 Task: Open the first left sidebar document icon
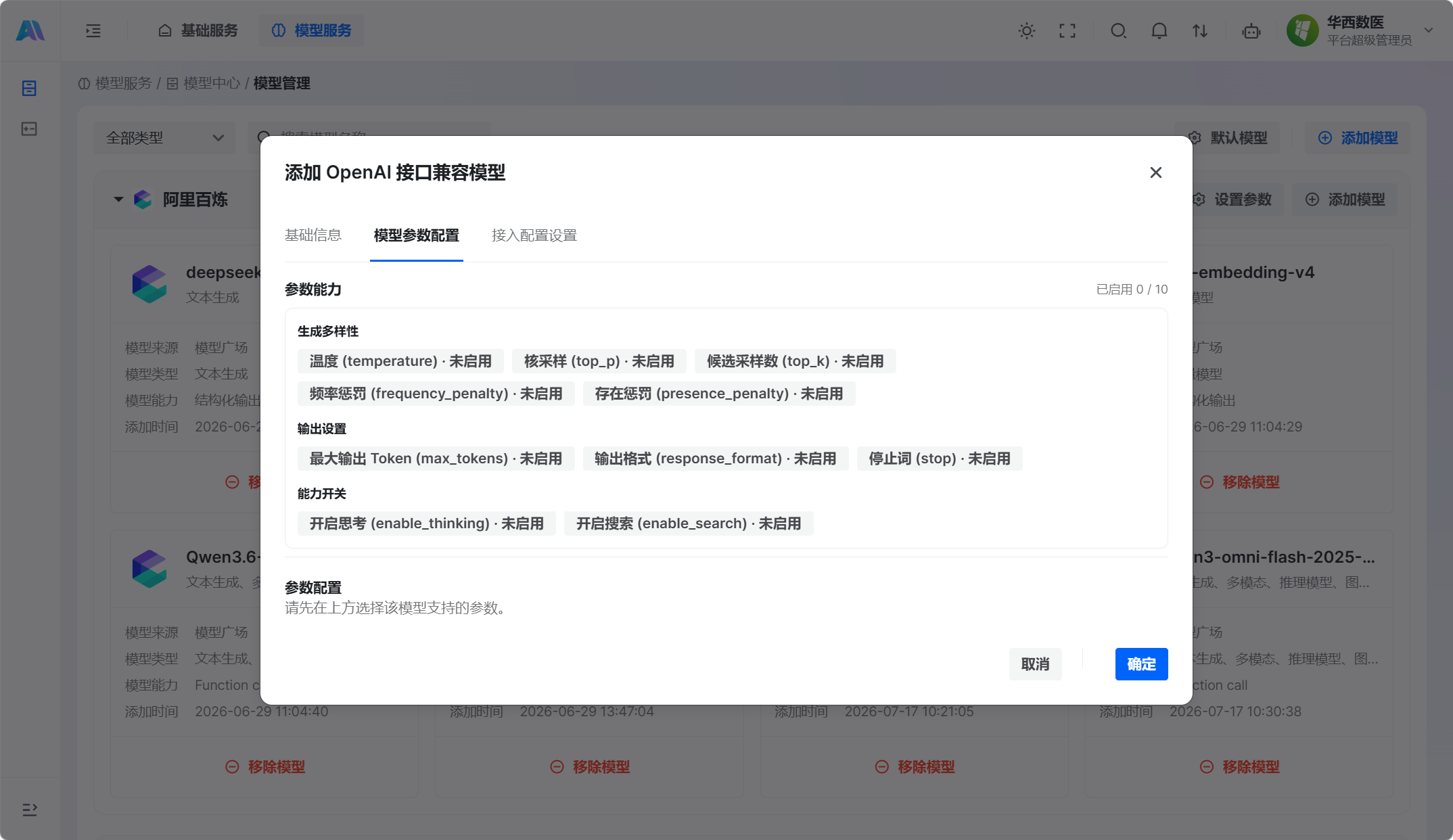coord(29,88)
